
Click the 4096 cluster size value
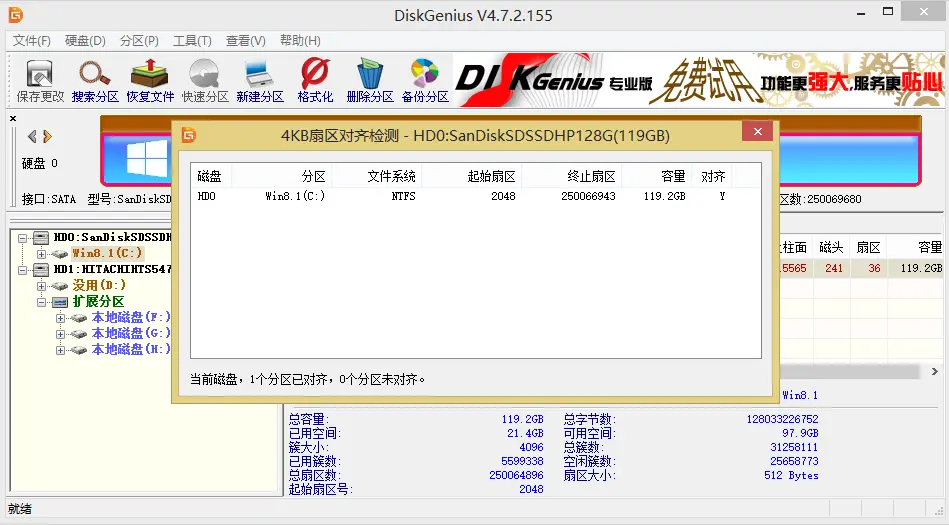pos(531,447)
